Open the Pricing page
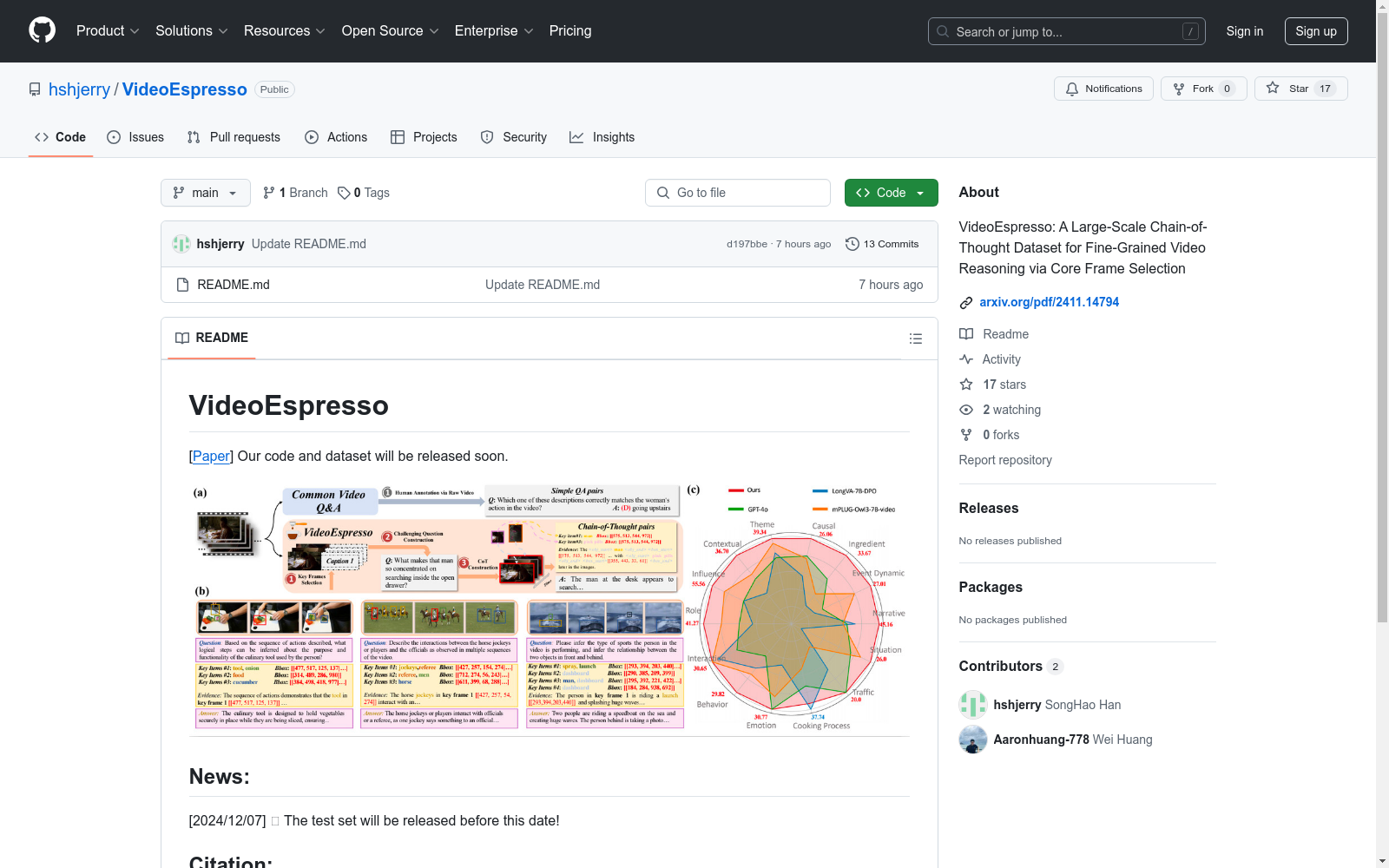The image size is (1389, 868). point(570,31)
